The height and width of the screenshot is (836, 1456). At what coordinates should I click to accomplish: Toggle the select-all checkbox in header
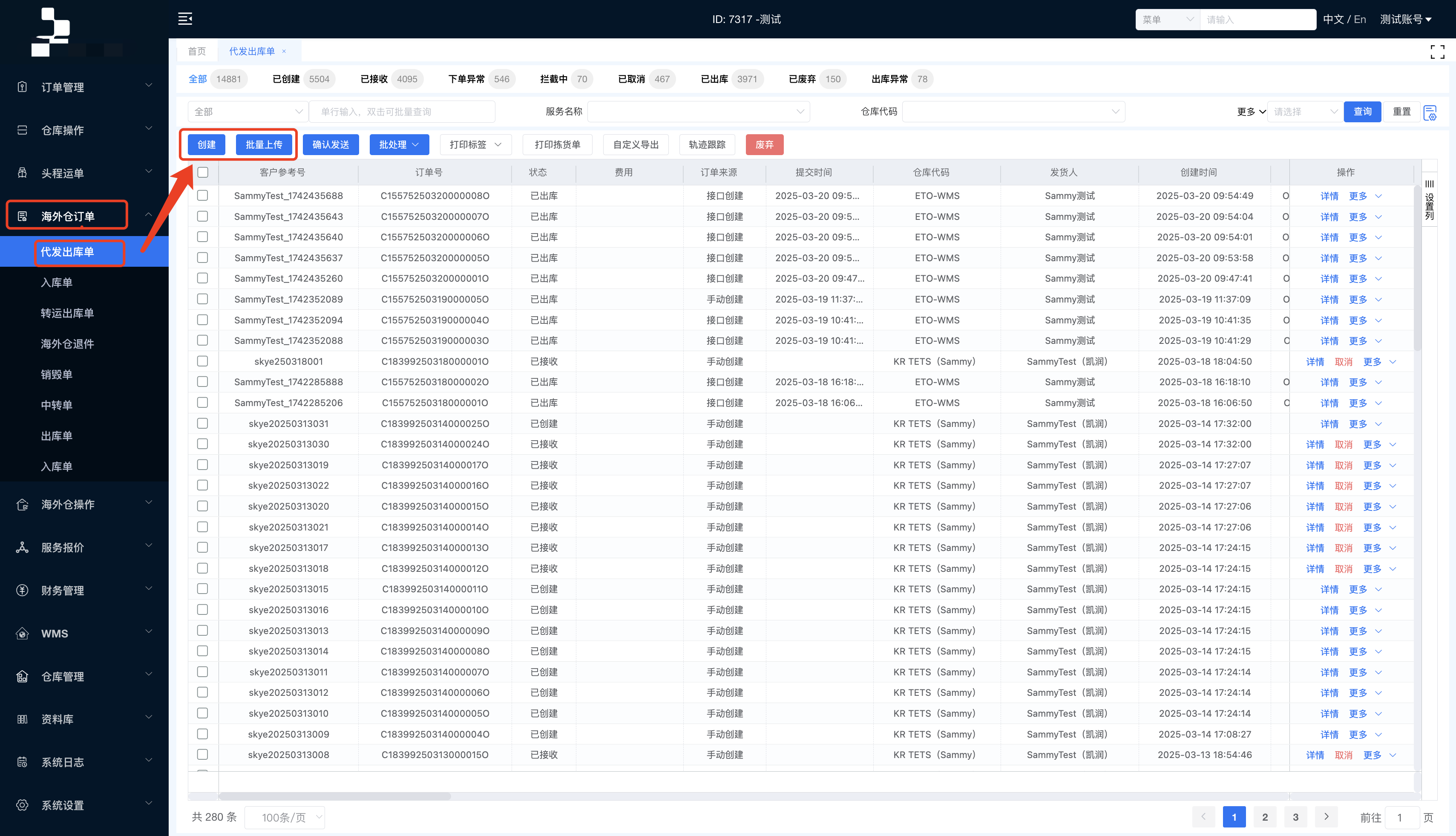203,172
